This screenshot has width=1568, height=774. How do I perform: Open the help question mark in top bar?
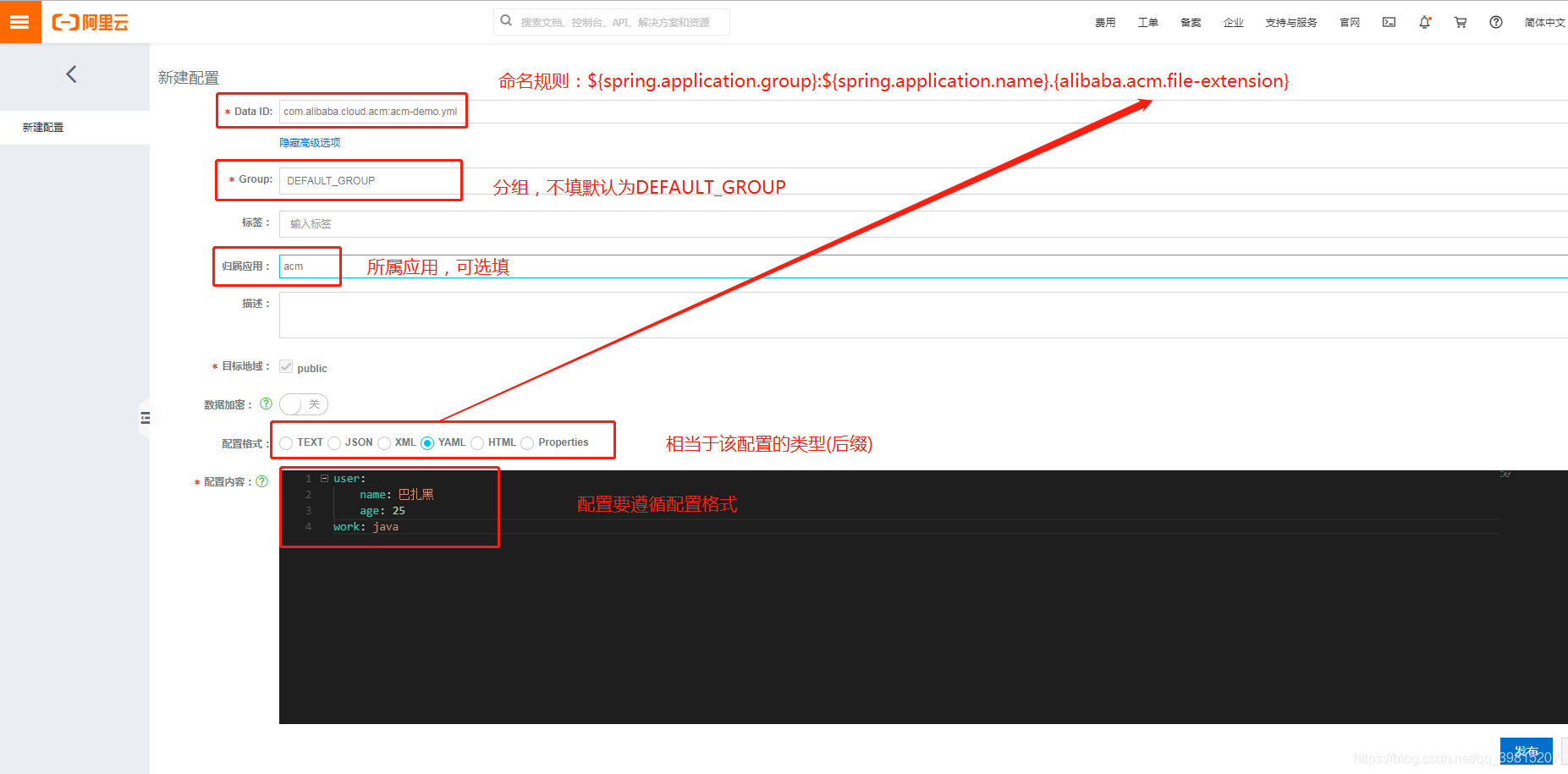coord(1496,23)
